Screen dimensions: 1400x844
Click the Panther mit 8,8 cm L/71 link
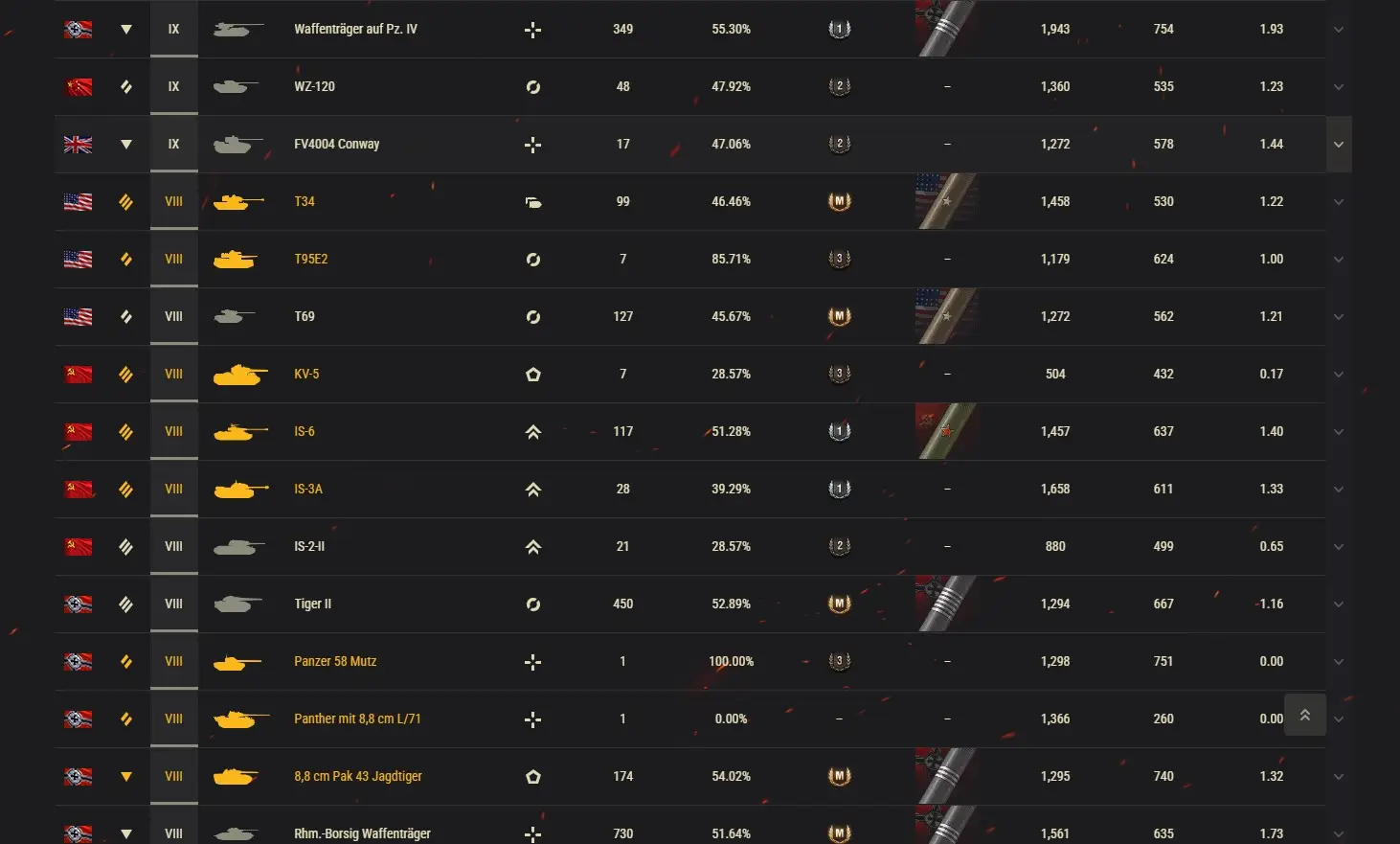(357, 719)
